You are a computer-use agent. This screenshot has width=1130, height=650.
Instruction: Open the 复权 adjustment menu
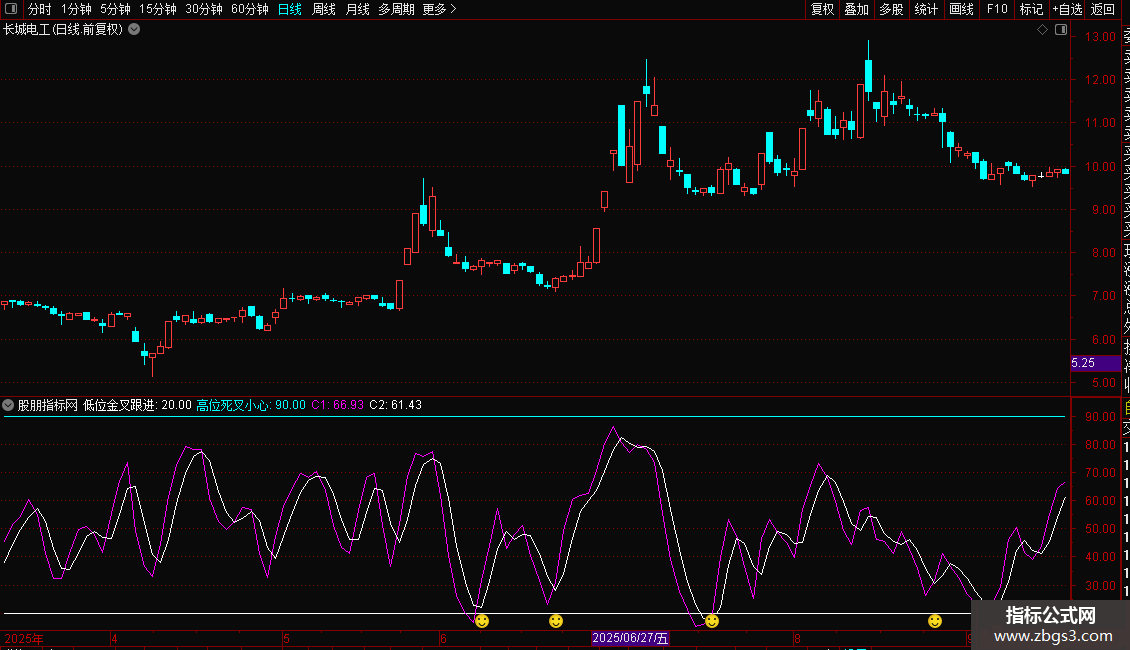point(822,9)
